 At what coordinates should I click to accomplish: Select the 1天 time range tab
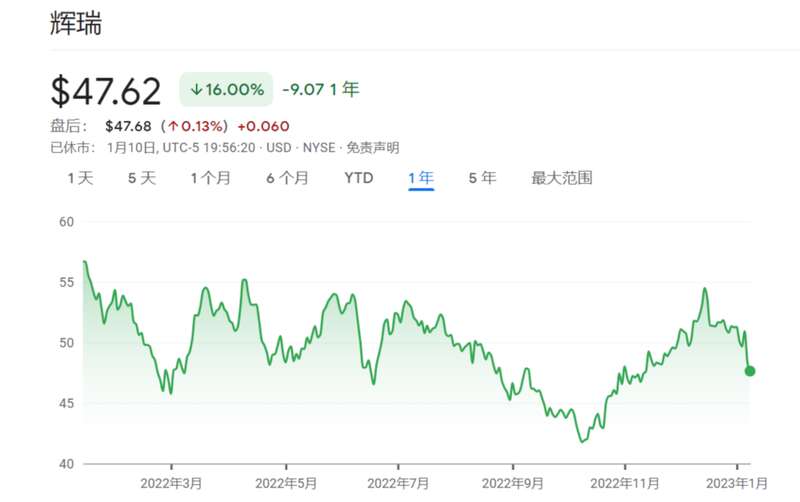coord(81,178)
